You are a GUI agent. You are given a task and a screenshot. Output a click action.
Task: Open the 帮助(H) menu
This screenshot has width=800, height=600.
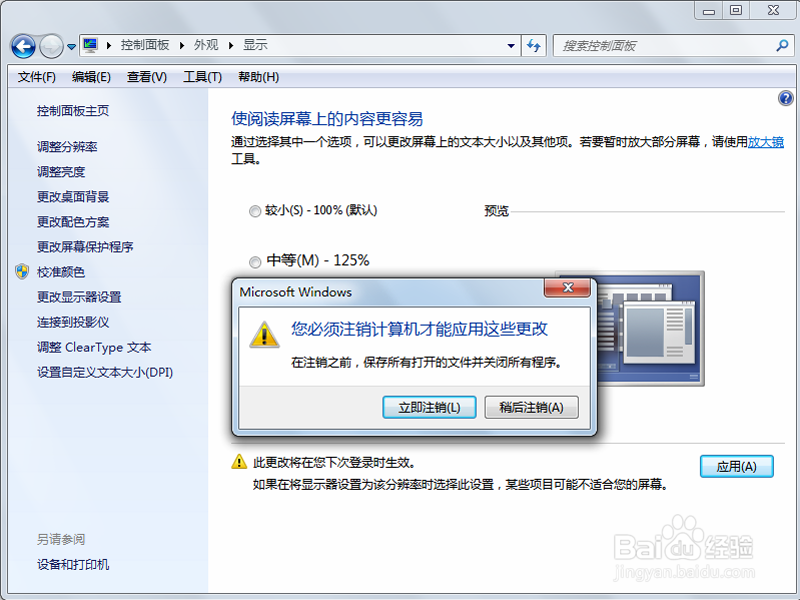click(x=259, y=77)
